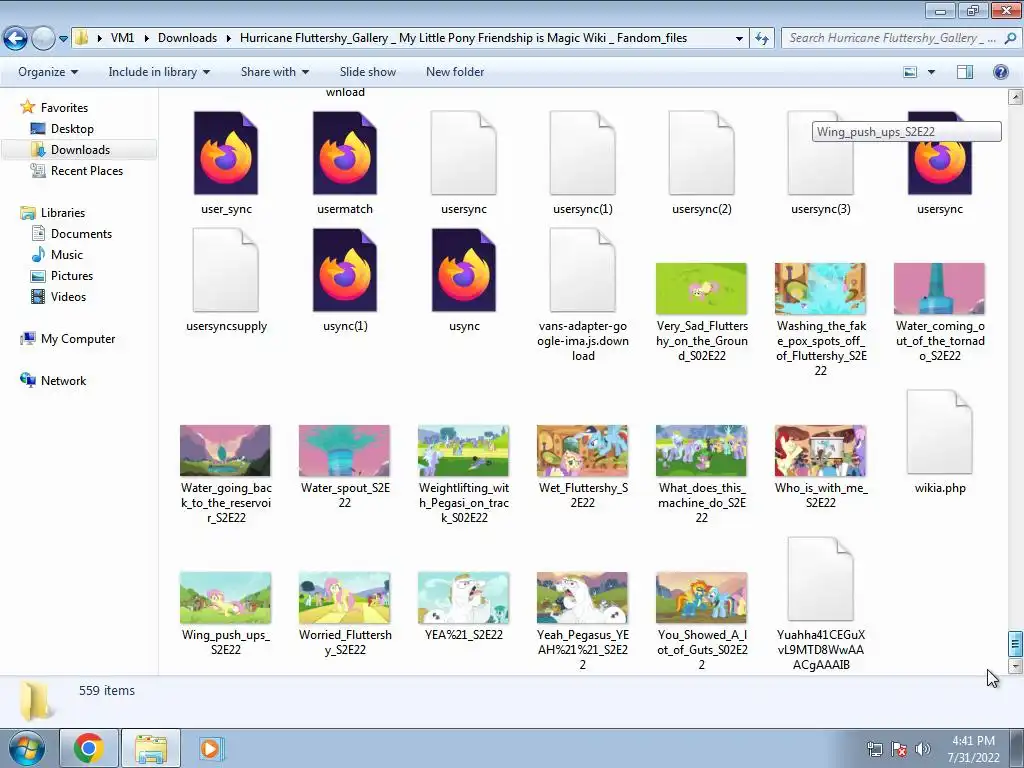Image resolution: width=1024 pixels, height=768 pixels.
Task: Select What_does_this_machine_do thumbnail
Action: tap(701, 451)
